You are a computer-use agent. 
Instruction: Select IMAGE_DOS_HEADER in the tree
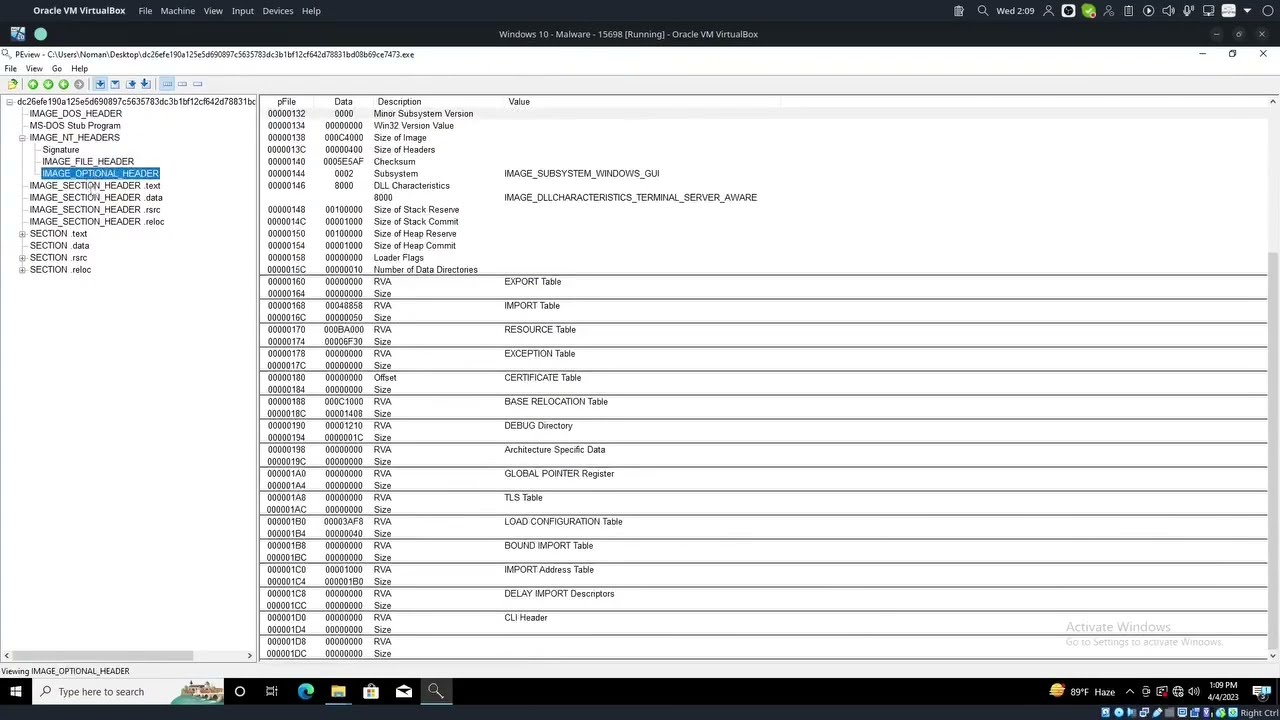click(x=76, y=114)
